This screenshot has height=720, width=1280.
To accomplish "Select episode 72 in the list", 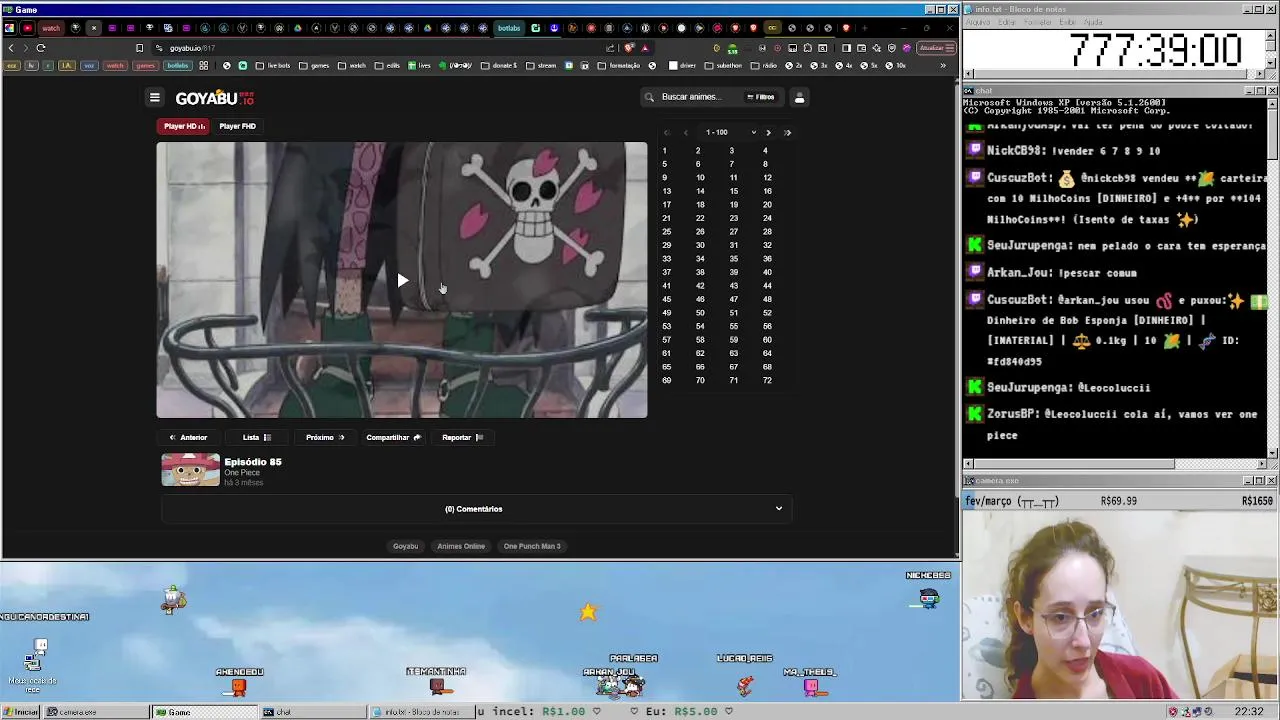I will [767, 380].
